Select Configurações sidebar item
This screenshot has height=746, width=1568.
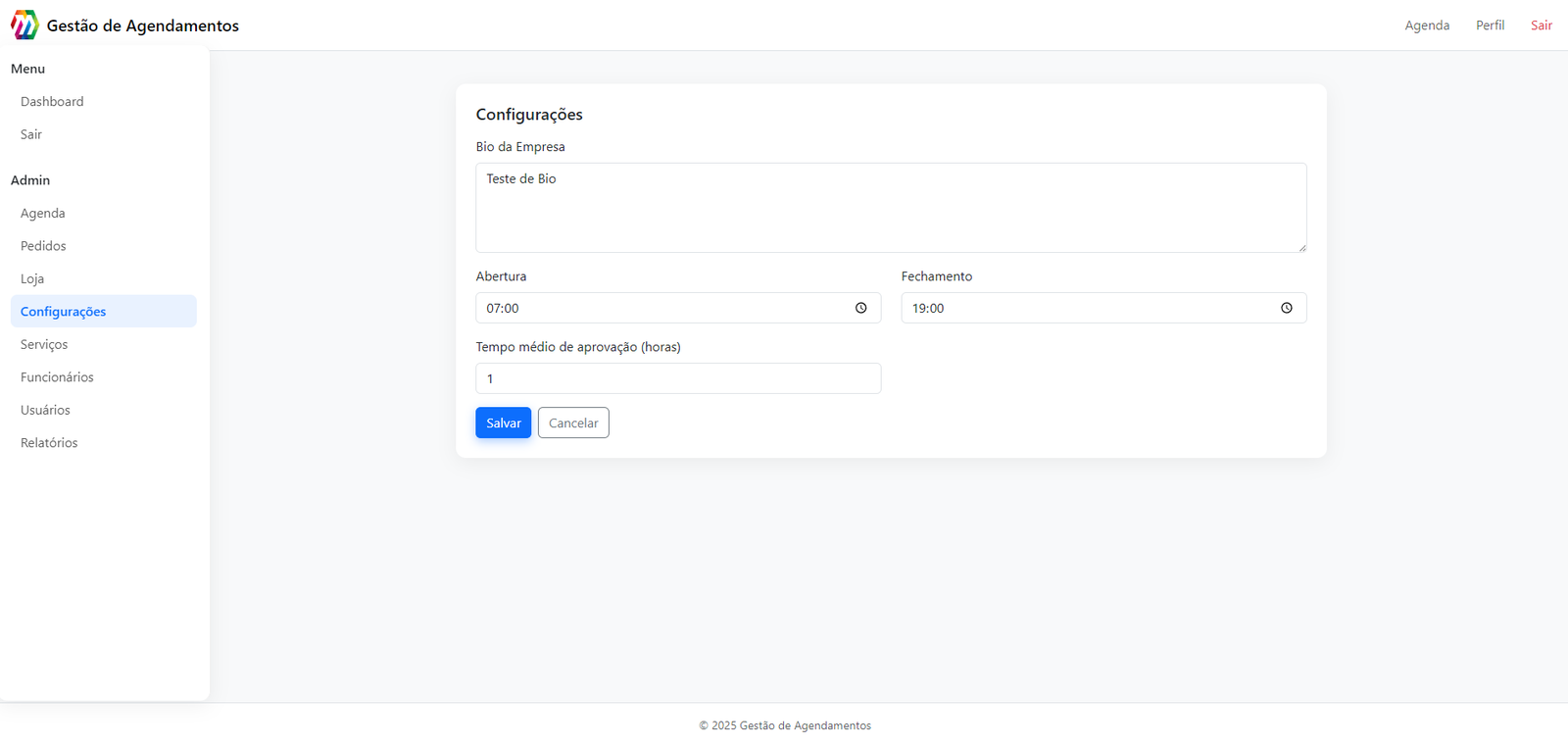pyautogui.click(x=64, y=312)
